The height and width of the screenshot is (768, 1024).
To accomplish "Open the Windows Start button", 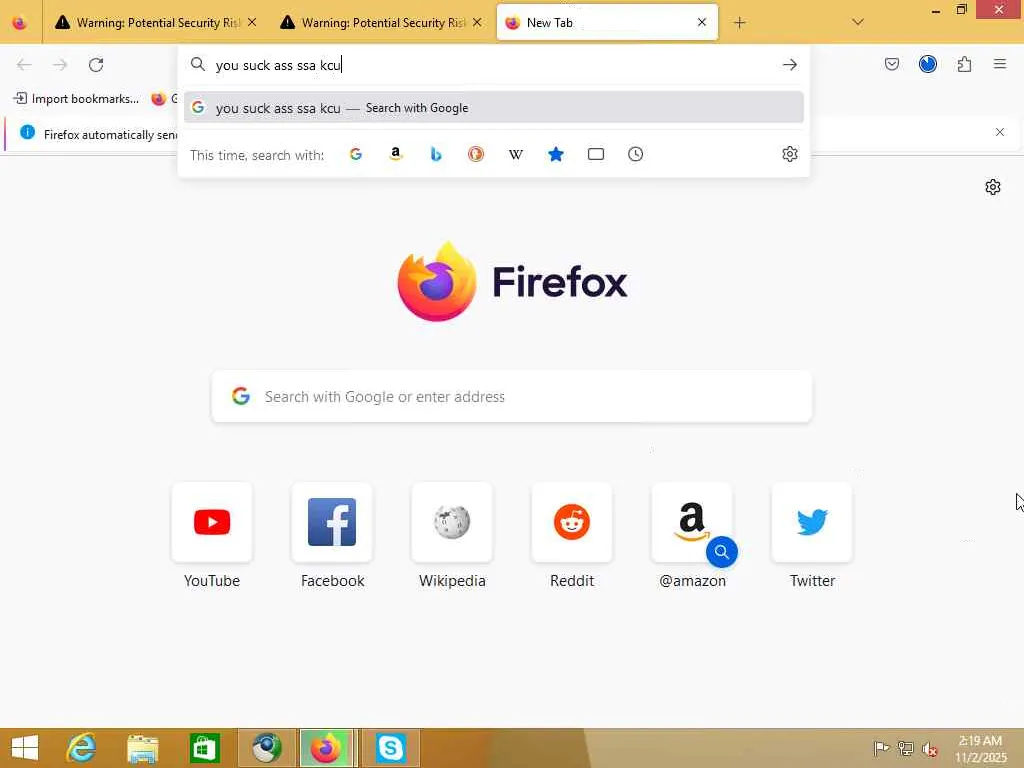I will coord(25,748).
